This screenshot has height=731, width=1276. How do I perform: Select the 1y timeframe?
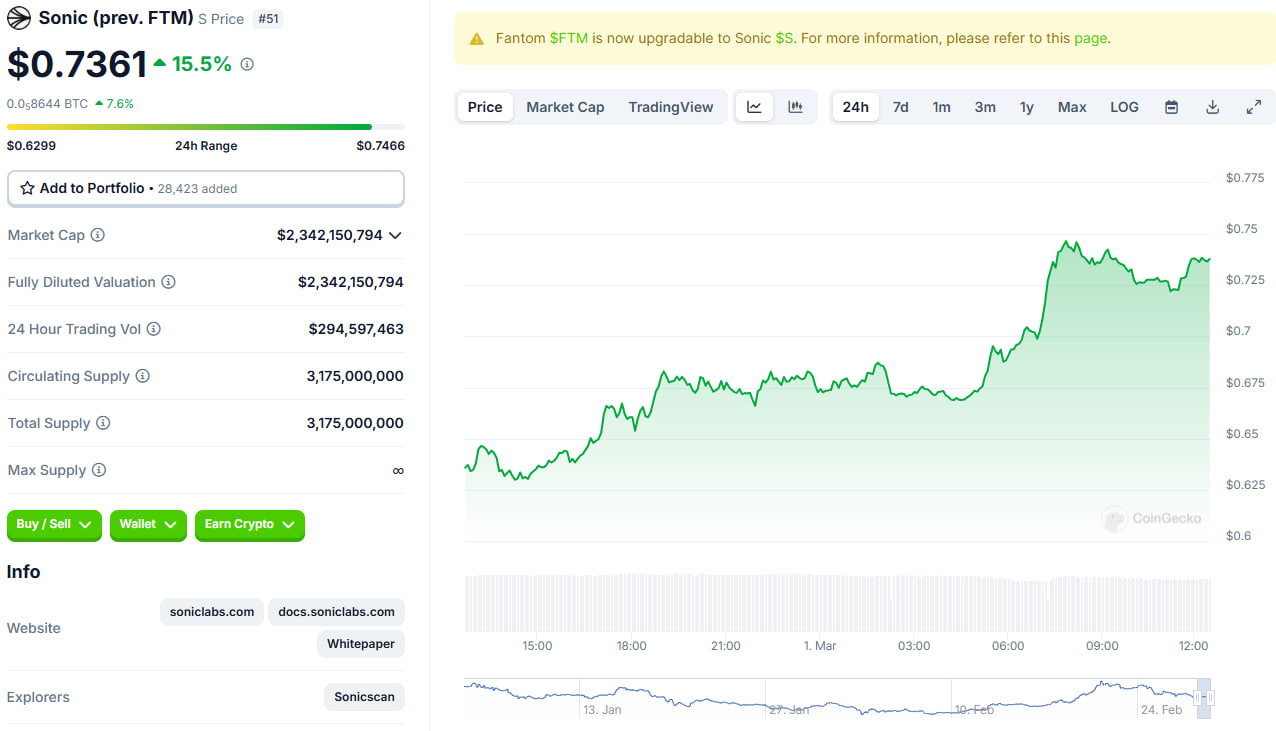(x=1027, y=107)
